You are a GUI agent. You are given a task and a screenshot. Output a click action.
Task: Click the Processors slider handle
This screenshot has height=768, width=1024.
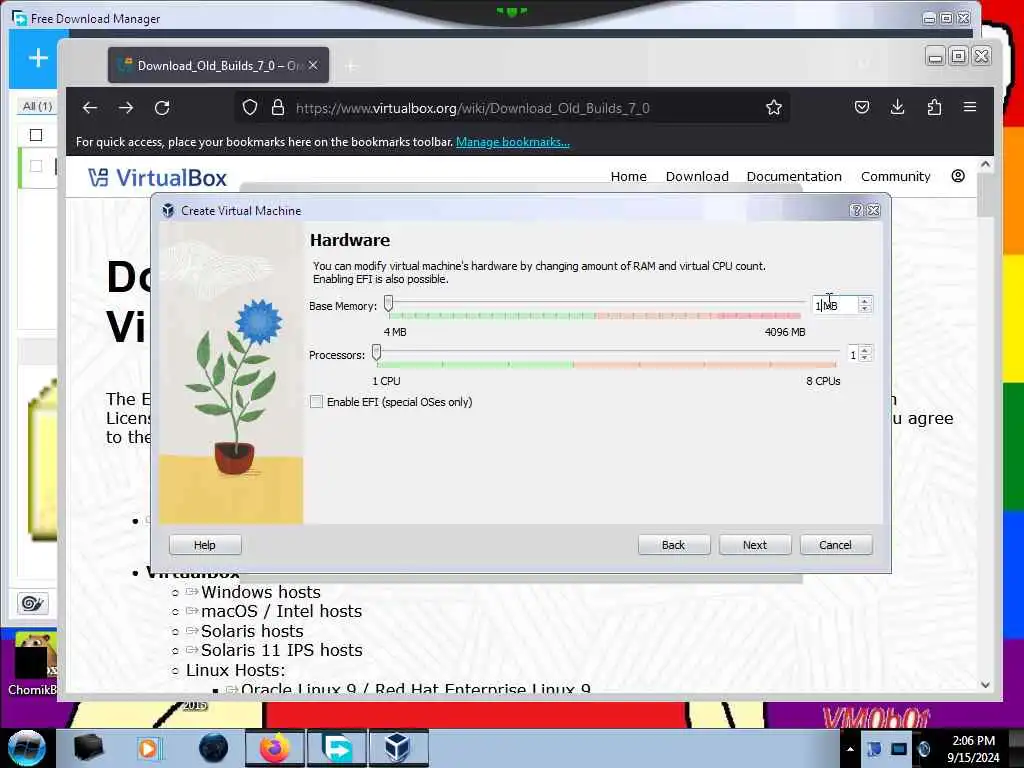point(376,353)
